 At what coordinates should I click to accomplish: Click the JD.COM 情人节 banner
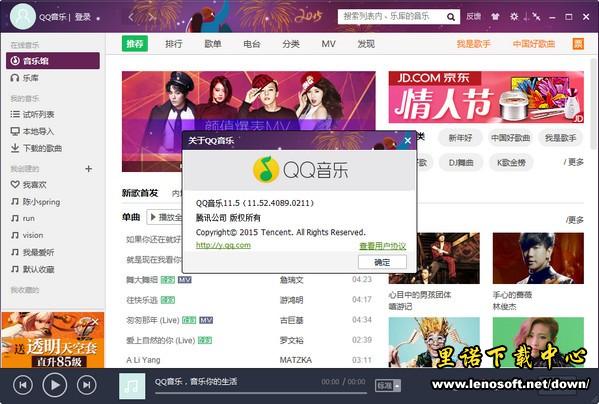pos(486,97)
